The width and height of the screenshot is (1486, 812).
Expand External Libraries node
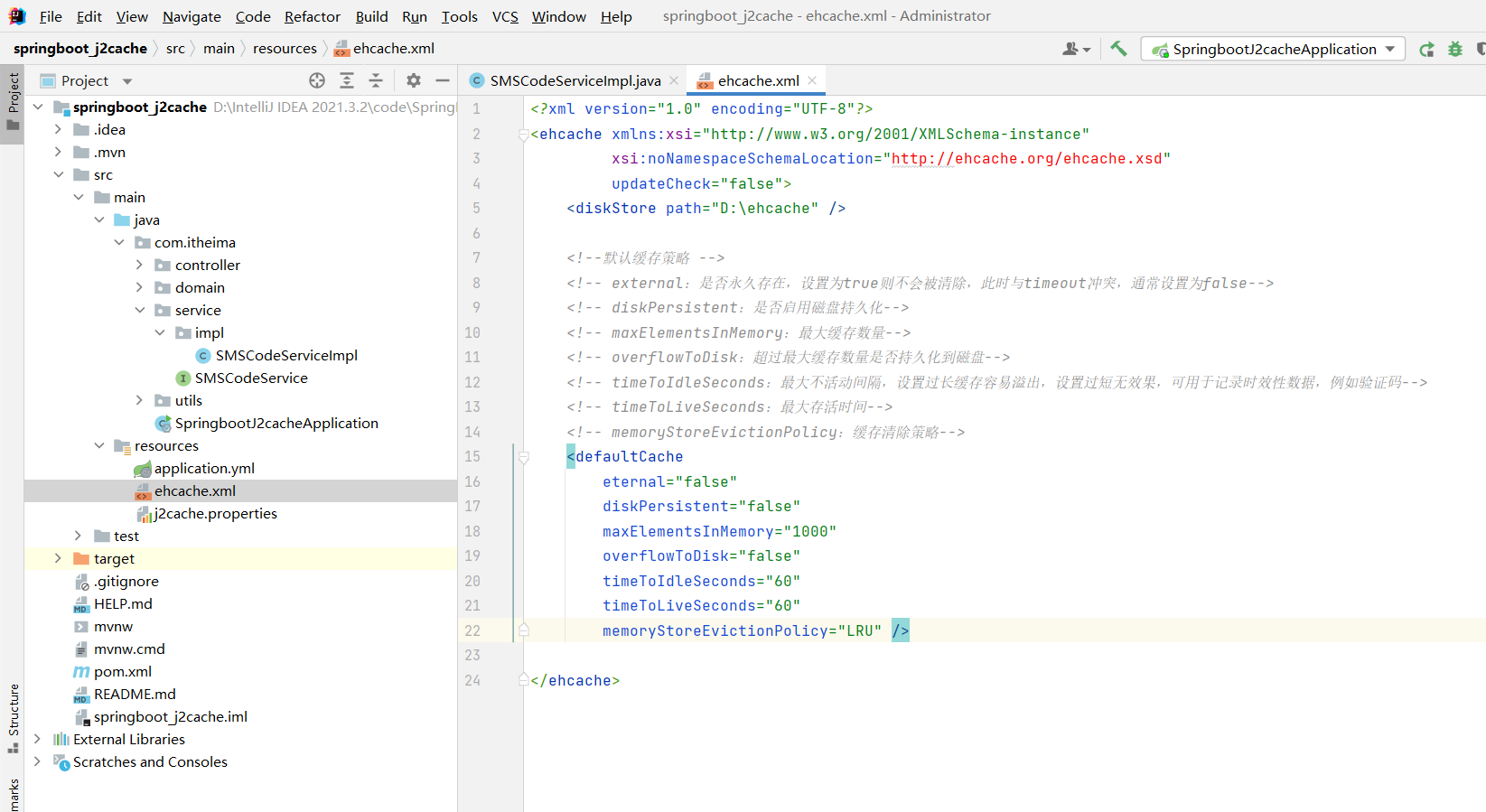coord(38,739)
